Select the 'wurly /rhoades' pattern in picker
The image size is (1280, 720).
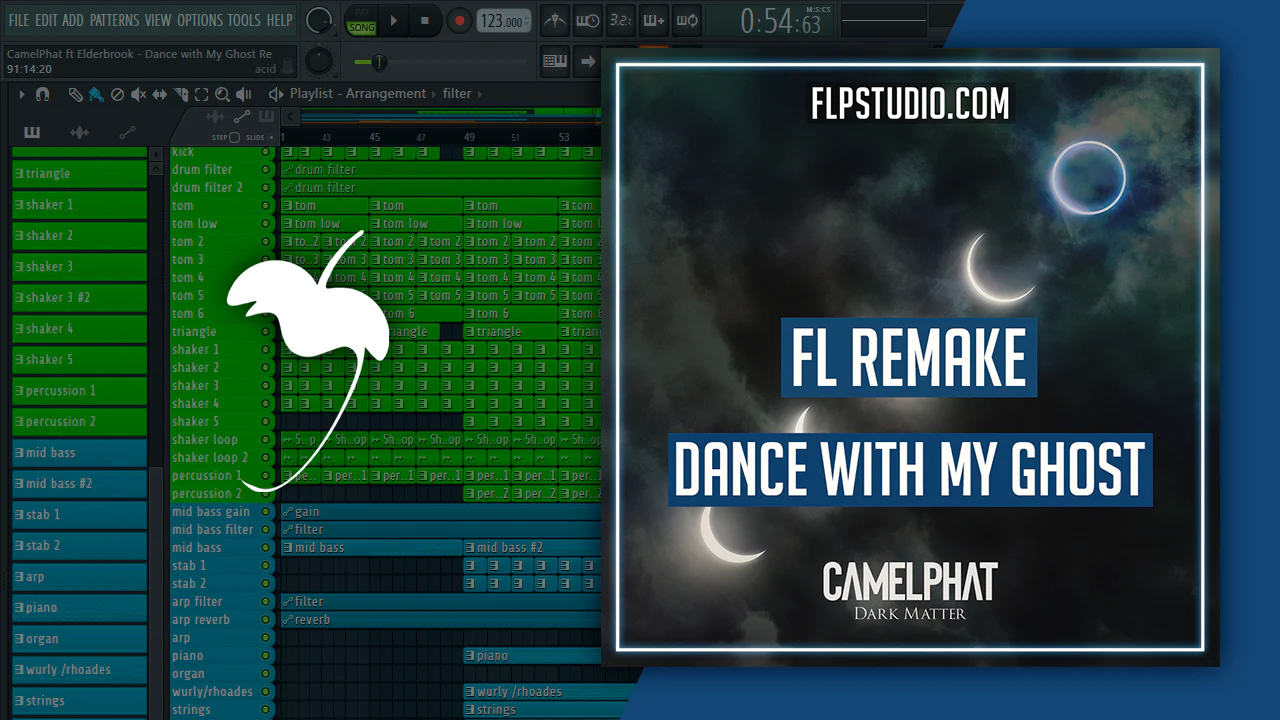click(x=79, y=669)
